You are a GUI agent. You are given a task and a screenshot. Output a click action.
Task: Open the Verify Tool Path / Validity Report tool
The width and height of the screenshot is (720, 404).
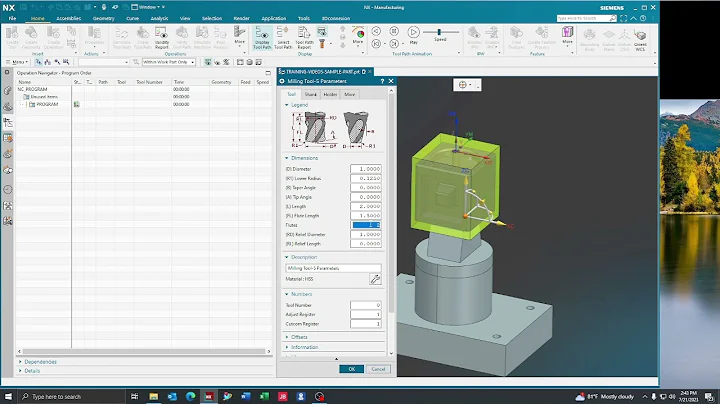click(162, 38)
